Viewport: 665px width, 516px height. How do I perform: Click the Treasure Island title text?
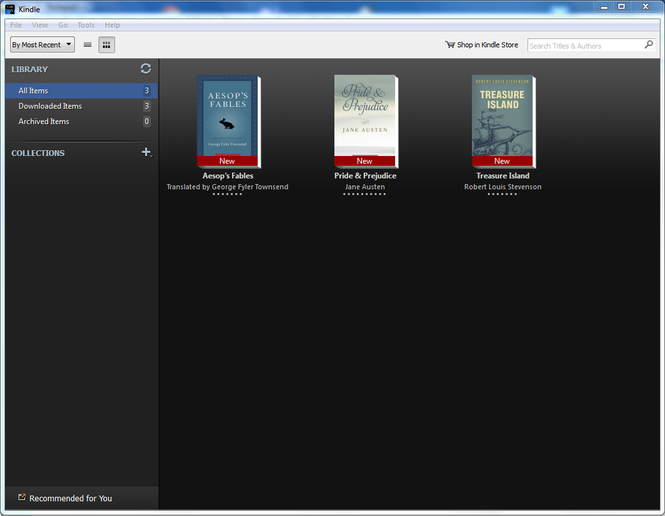click(x=503, y=176)
